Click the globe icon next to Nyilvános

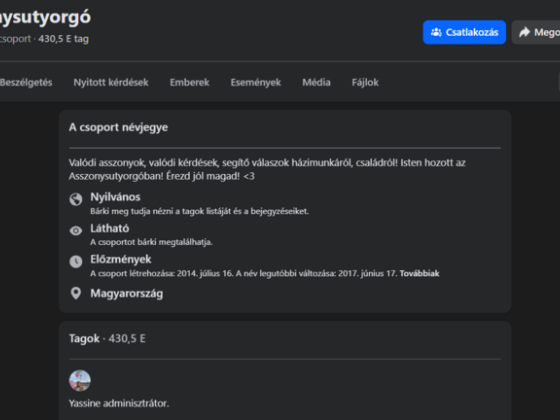(76, 199)
